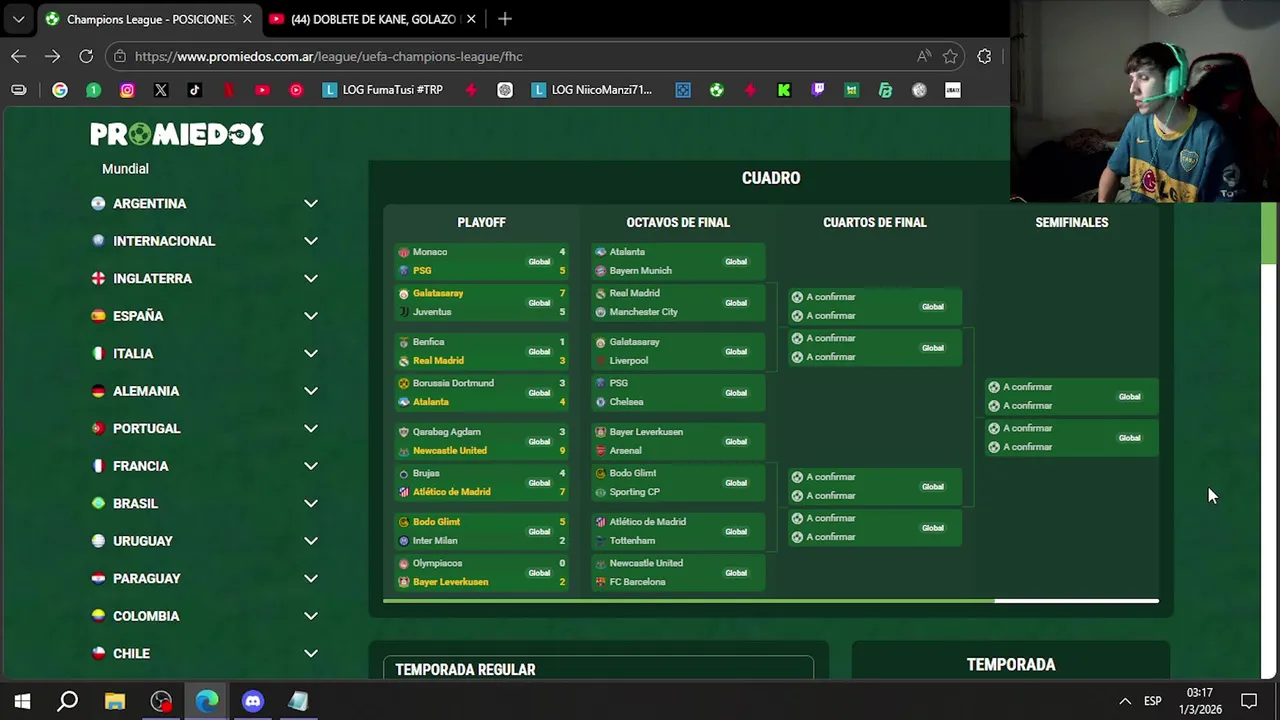The width and height of the screenshot is (1280, 720).
Task: Open Global for Newcastle United vs FC Barcelona
Action: click(x=736, y=573)
